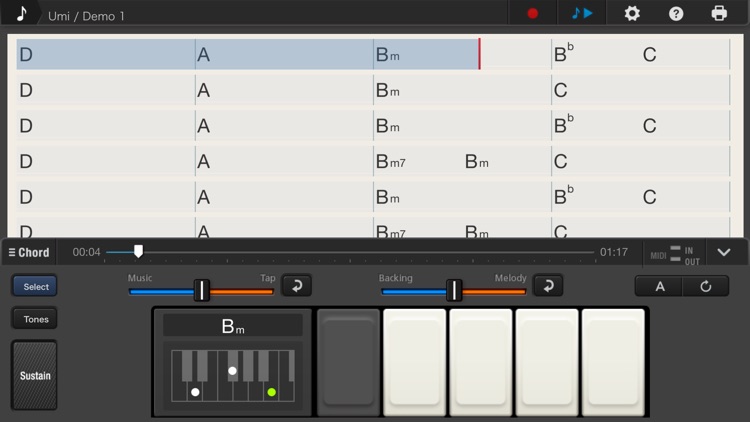Tap the first white chord pad
Viewport: 750px width, 422px height.
(415, 362)
